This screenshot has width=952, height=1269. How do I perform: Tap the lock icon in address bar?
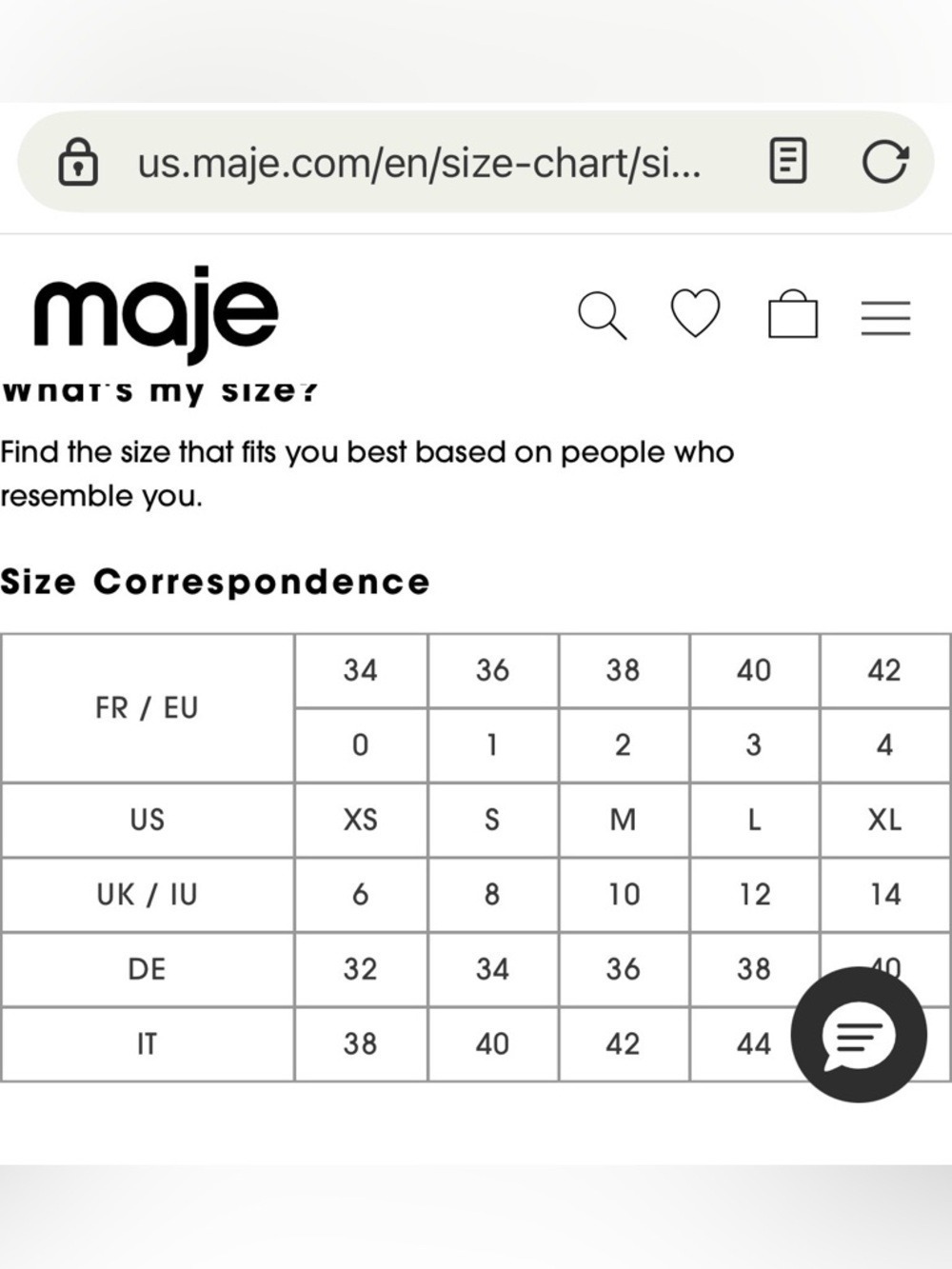coord(78,162)
